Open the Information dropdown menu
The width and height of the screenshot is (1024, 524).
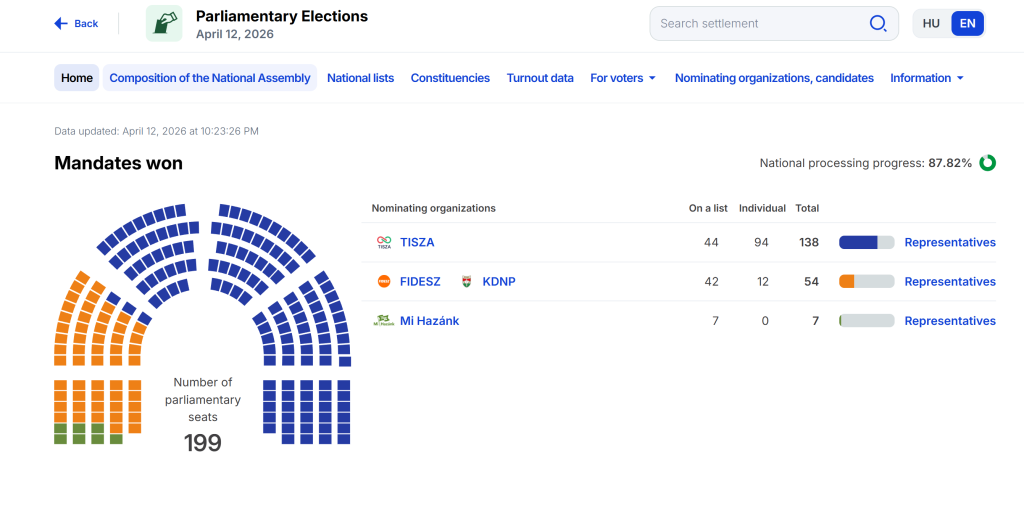tap(927, 78)
